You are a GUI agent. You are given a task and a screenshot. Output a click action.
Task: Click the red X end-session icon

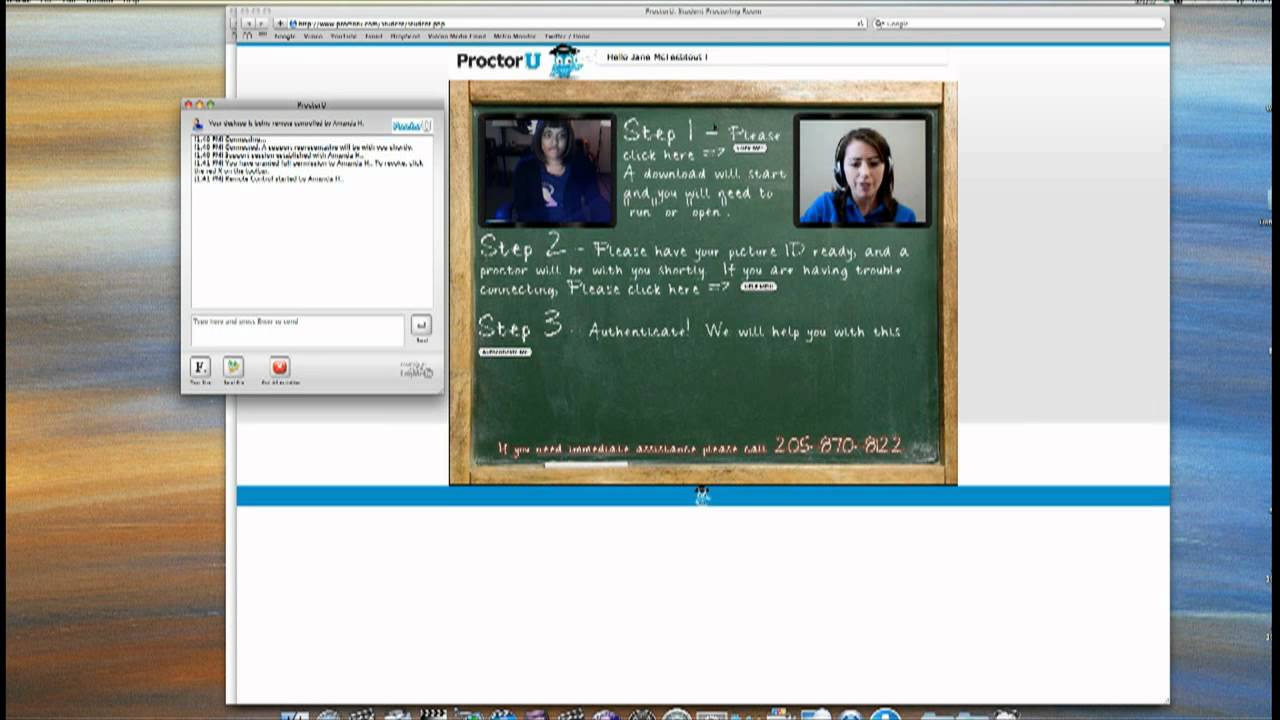click(x=280, y=367)
